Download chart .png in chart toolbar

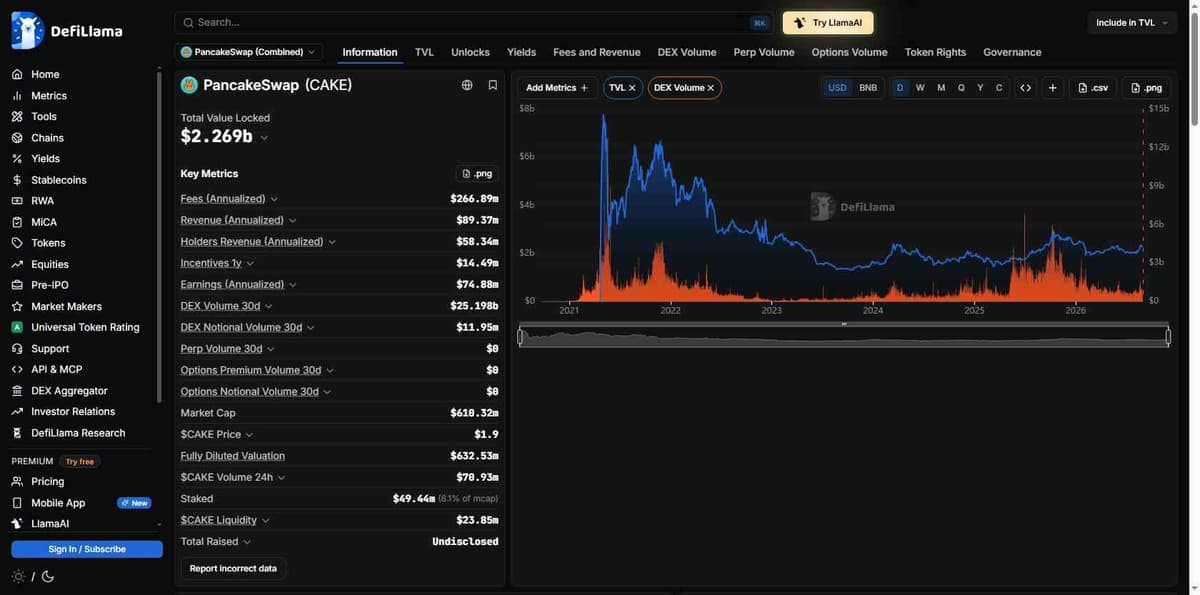tap(1146, 88)
